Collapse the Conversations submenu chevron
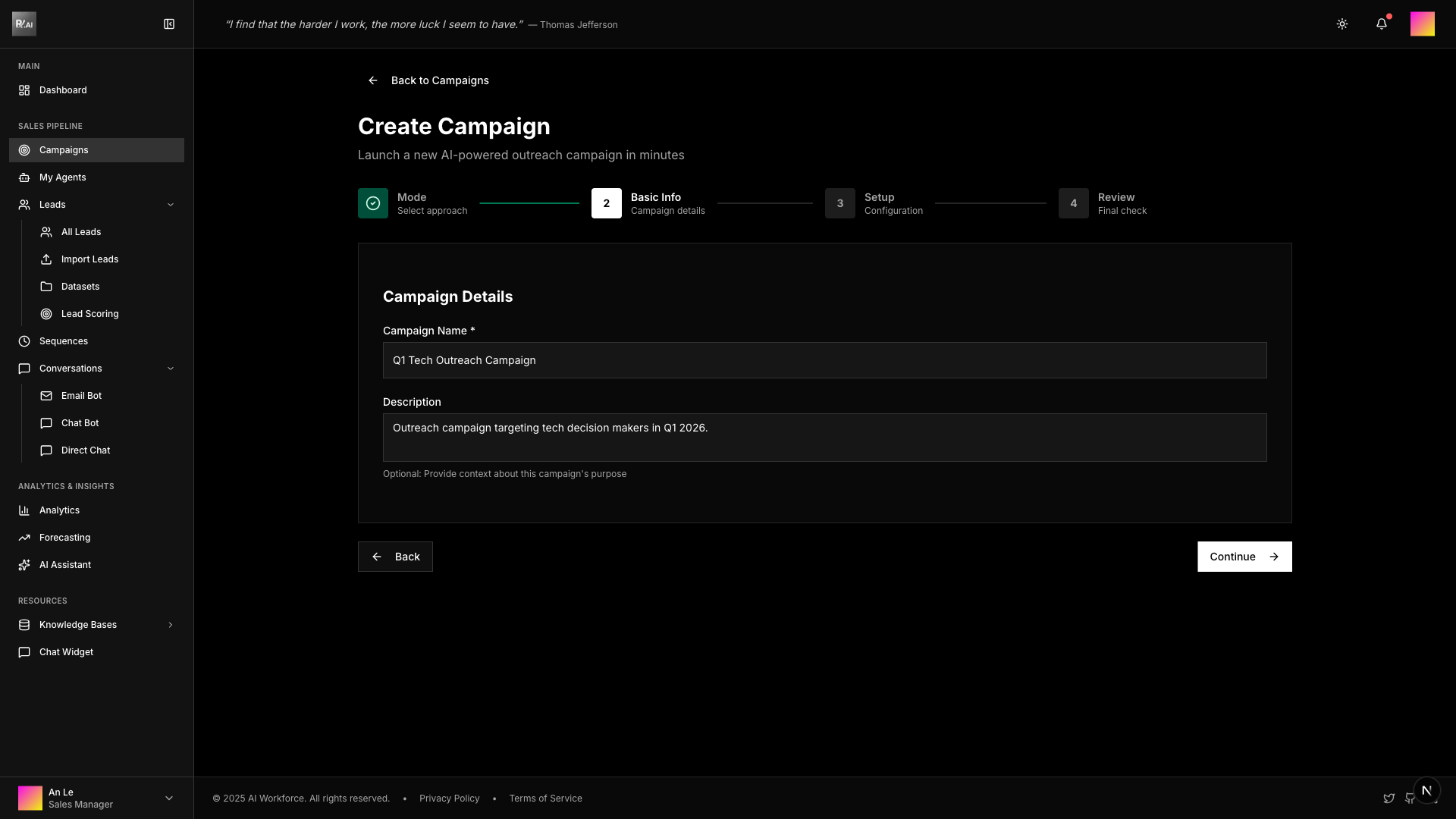The width and height of the screenshot is (1456, 819). pyautogui.click(x=170, y=369)
